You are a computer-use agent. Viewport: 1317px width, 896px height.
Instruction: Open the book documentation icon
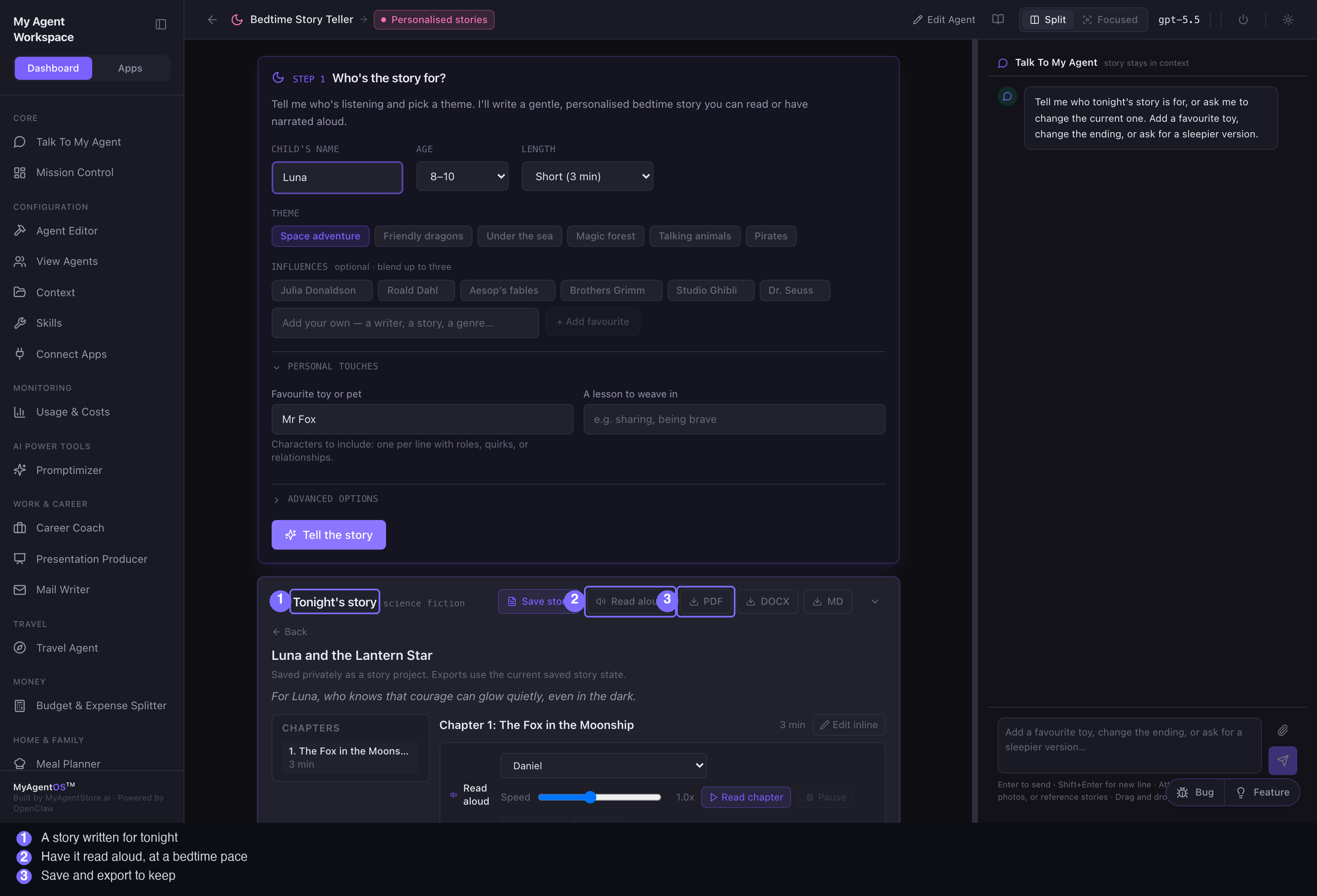(x=998, y=19)
